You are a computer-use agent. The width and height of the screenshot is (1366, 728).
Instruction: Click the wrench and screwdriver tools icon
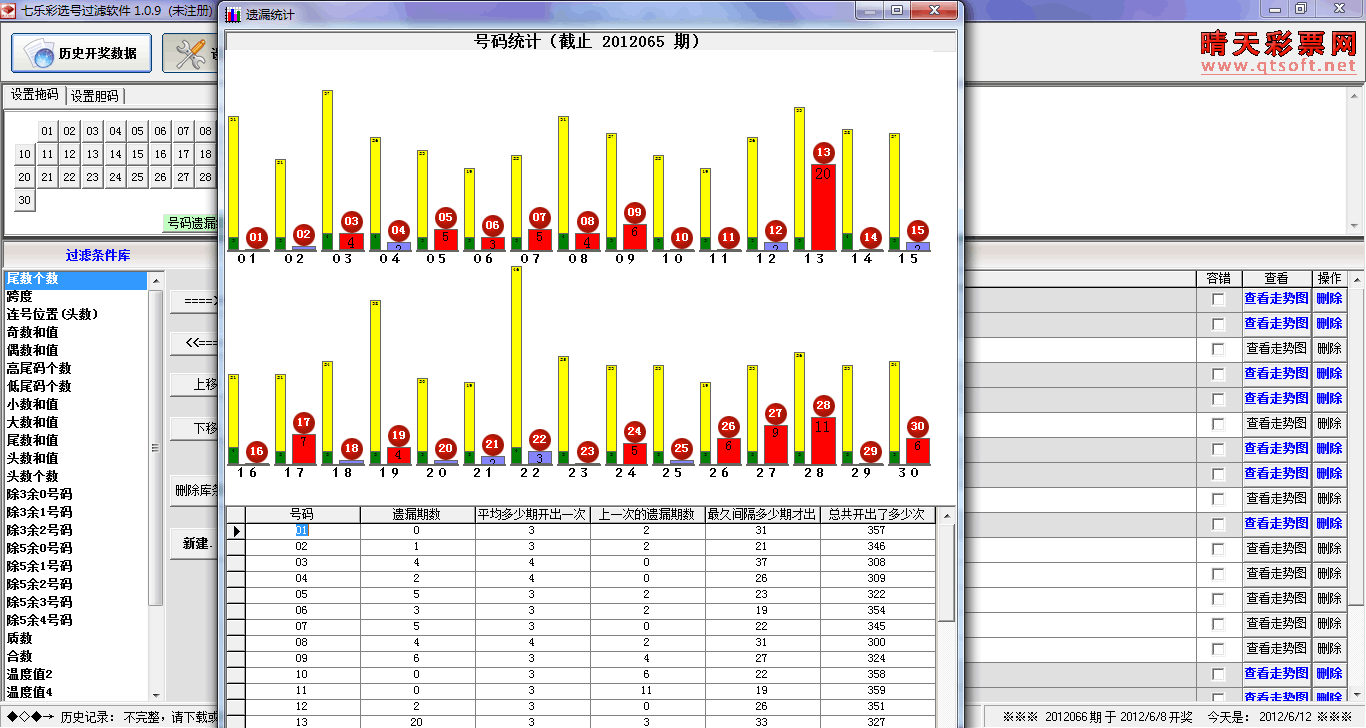click(x=189, y=53)
